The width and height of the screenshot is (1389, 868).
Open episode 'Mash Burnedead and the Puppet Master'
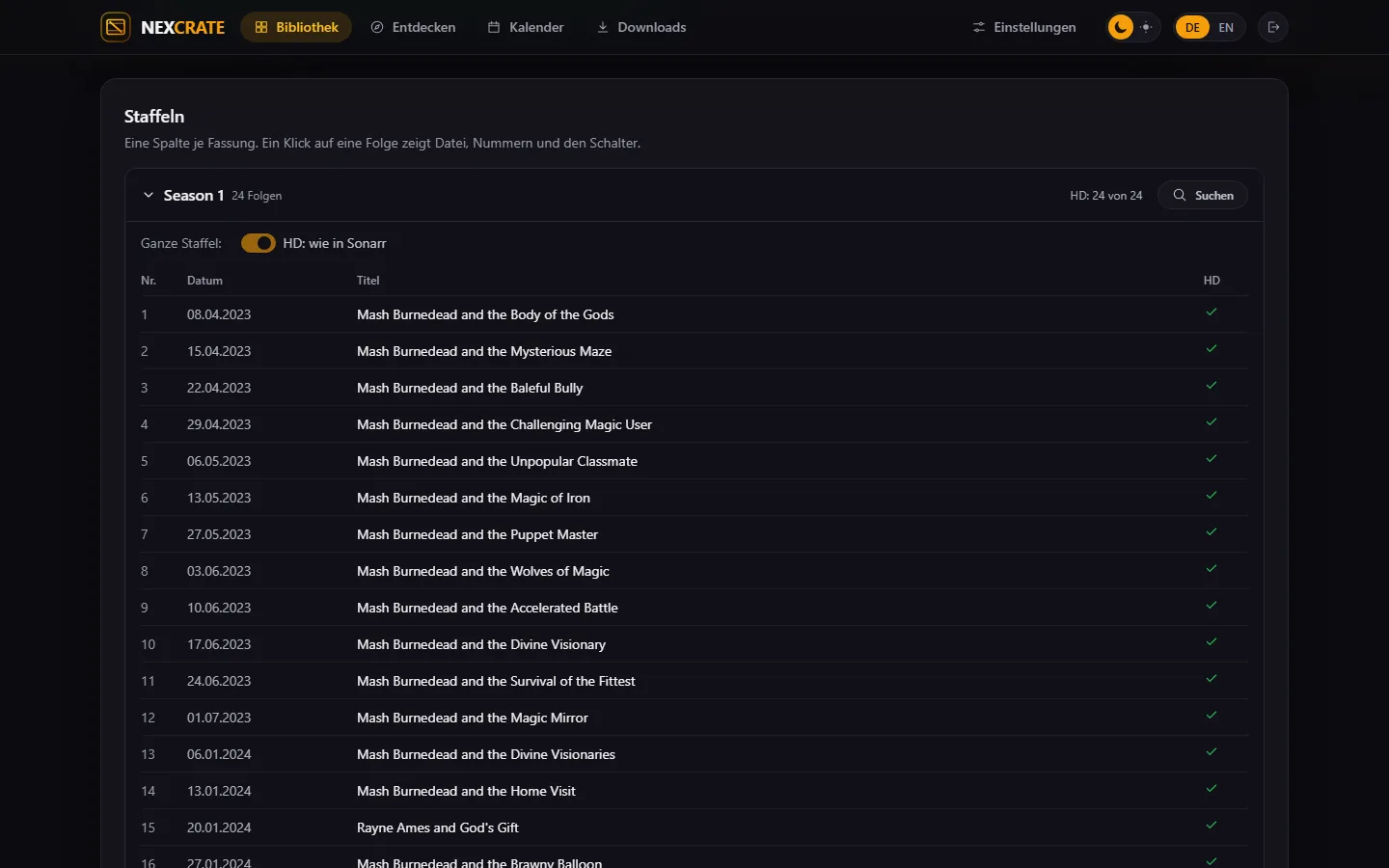click(x=477, y=534)
